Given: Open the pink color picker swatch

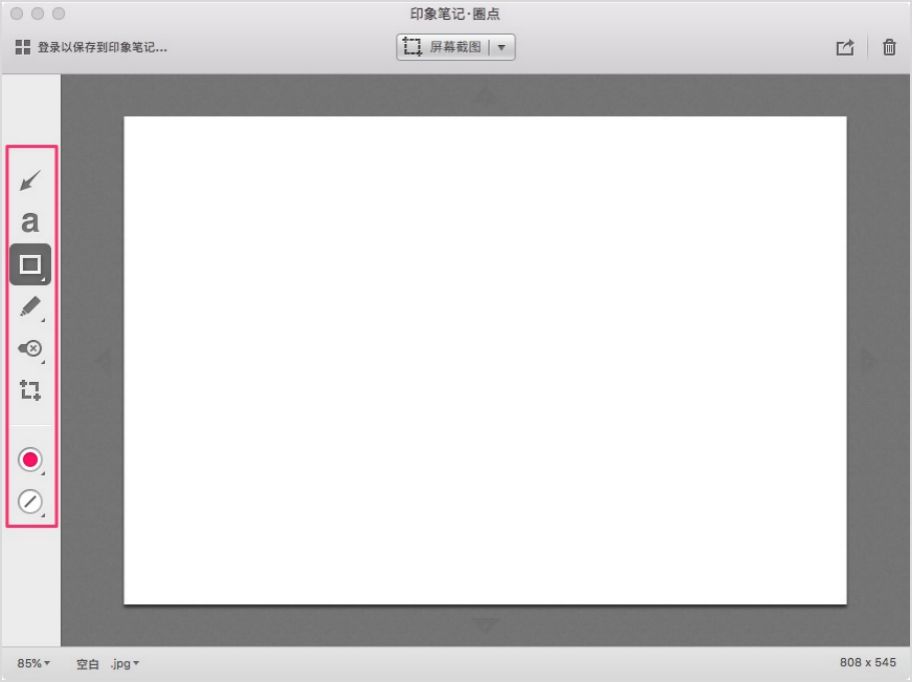Looking at the screenshot, I should pos(30,459).
